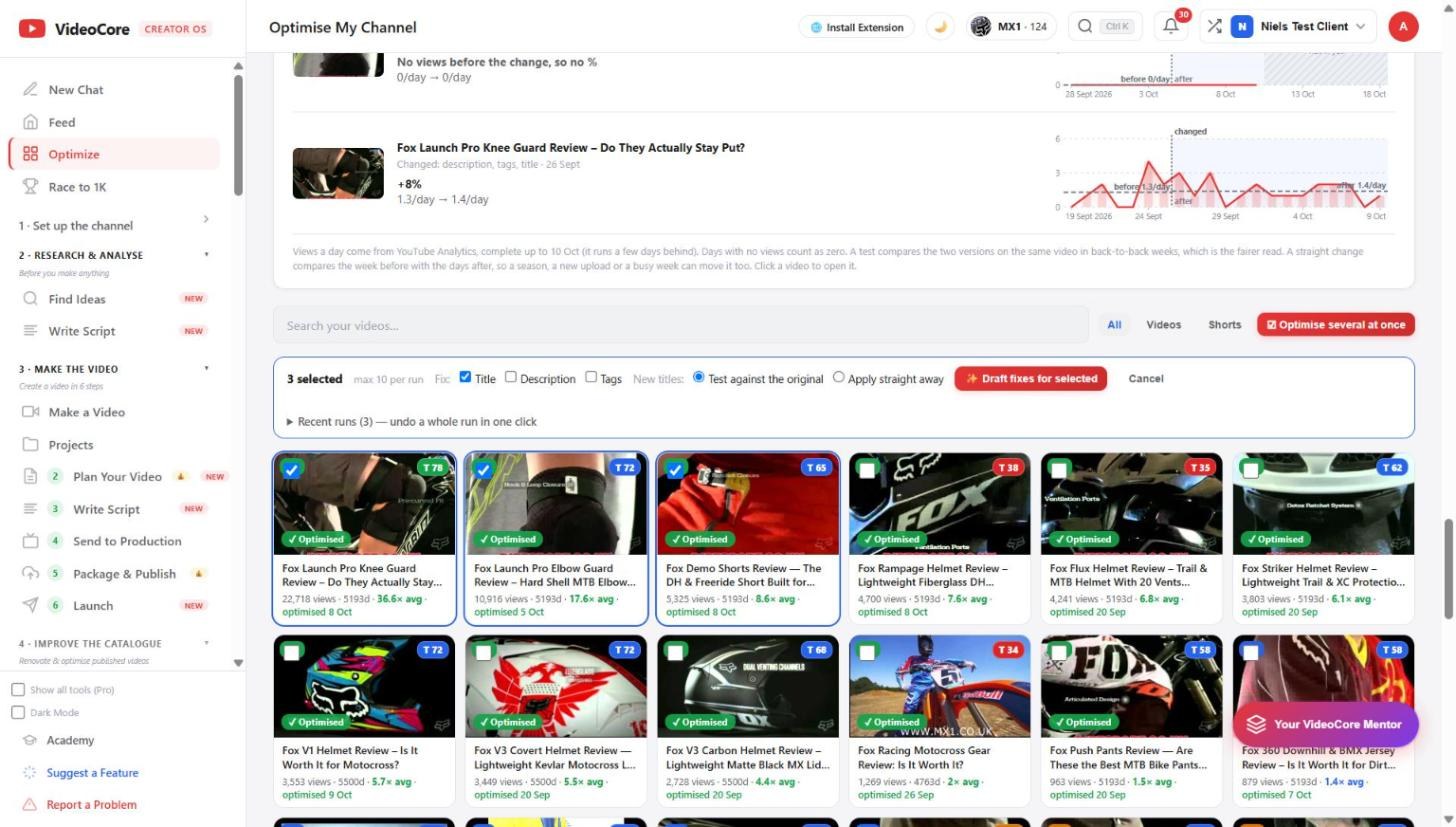This screenshot has width=1456, height=827.
Task: Open the search button with Ctrl K
Action: (1104, 27)
